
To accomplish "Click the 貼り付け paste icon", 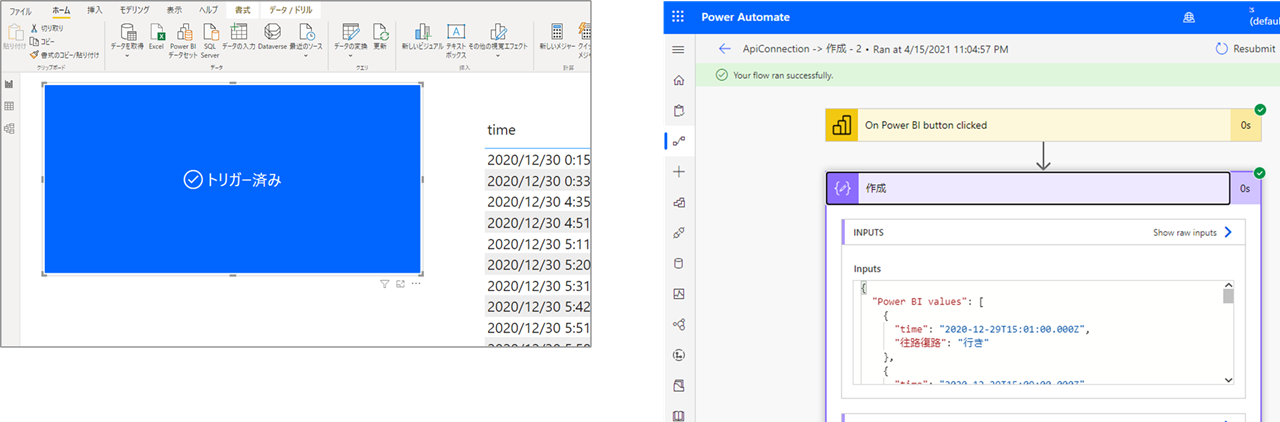I will click(x=15, y=32).
